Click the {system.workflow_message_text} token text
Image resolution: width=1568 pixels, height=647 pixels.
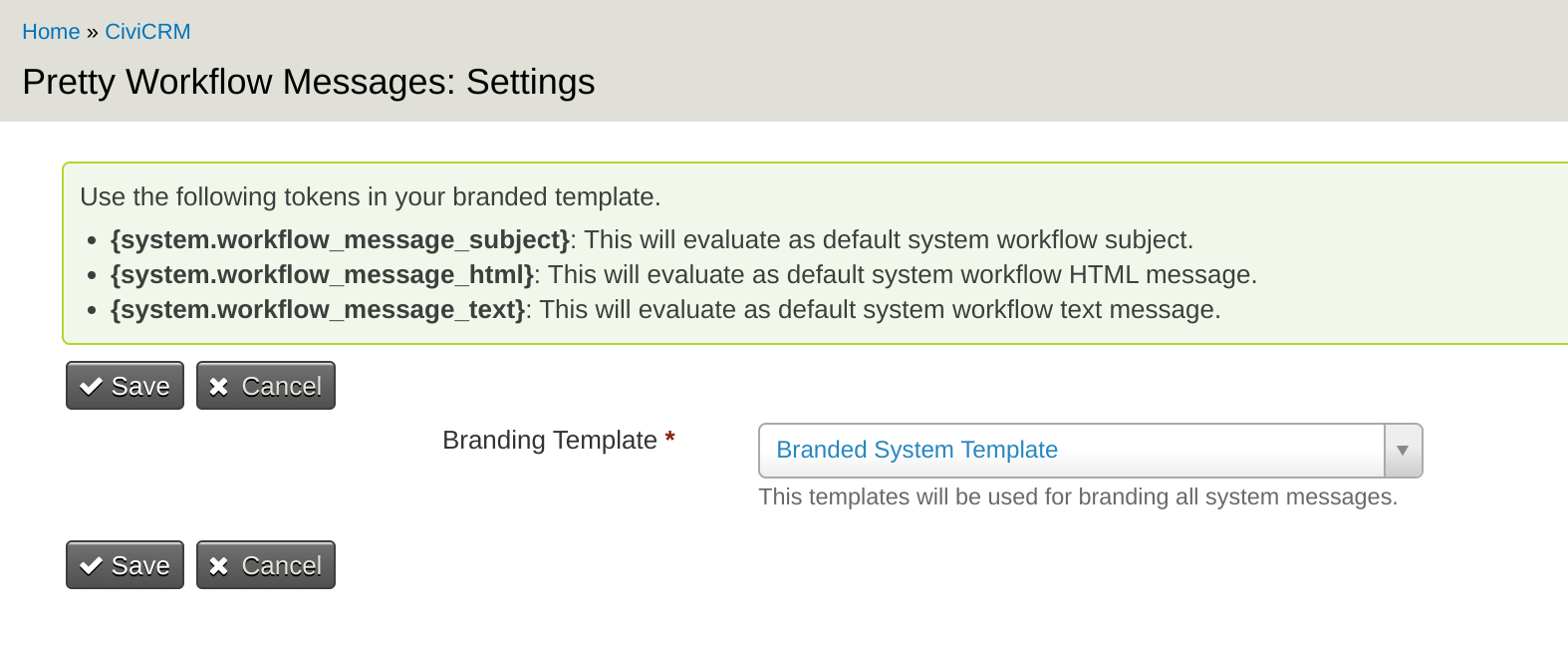point(318,310)
